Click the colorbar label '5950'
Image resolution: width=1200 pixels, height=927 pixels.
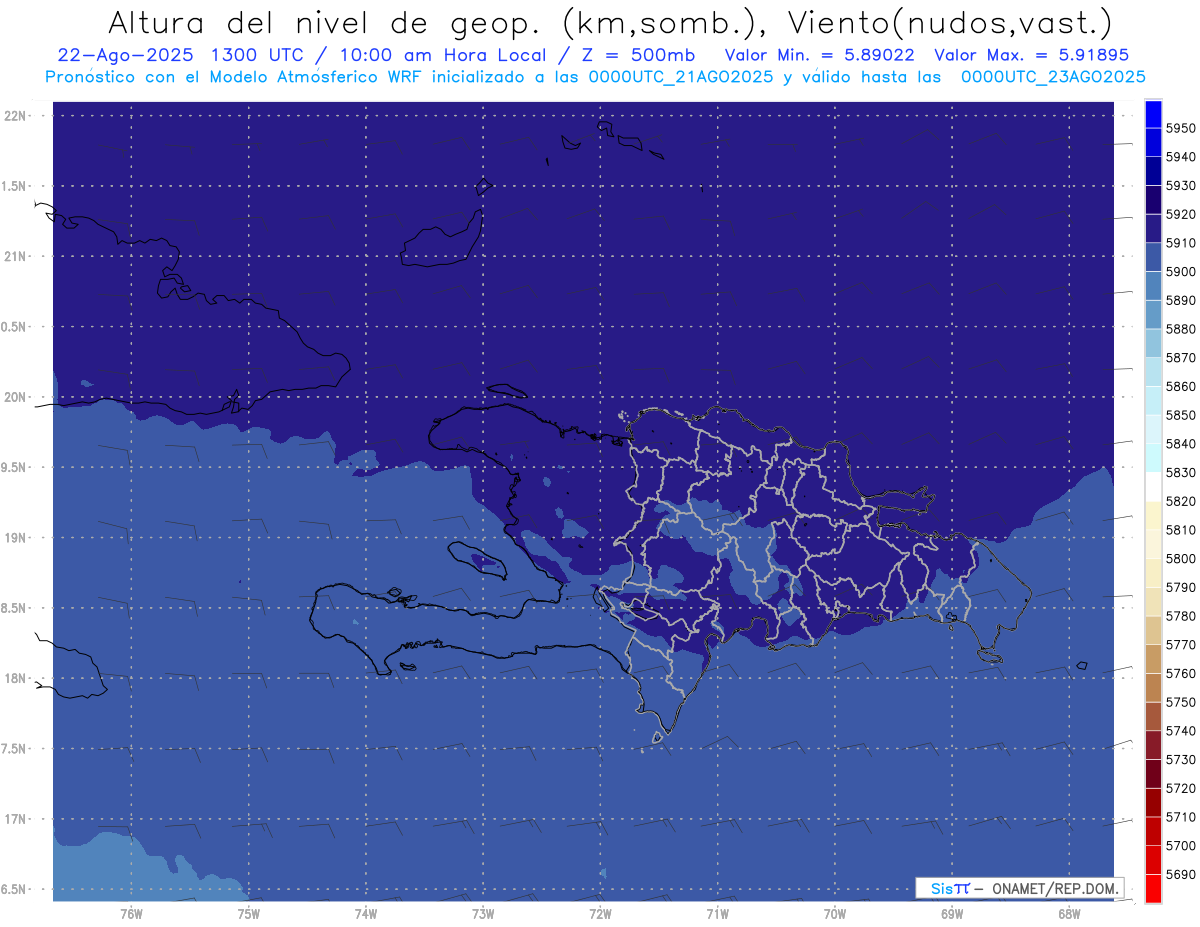(1180, 129)
